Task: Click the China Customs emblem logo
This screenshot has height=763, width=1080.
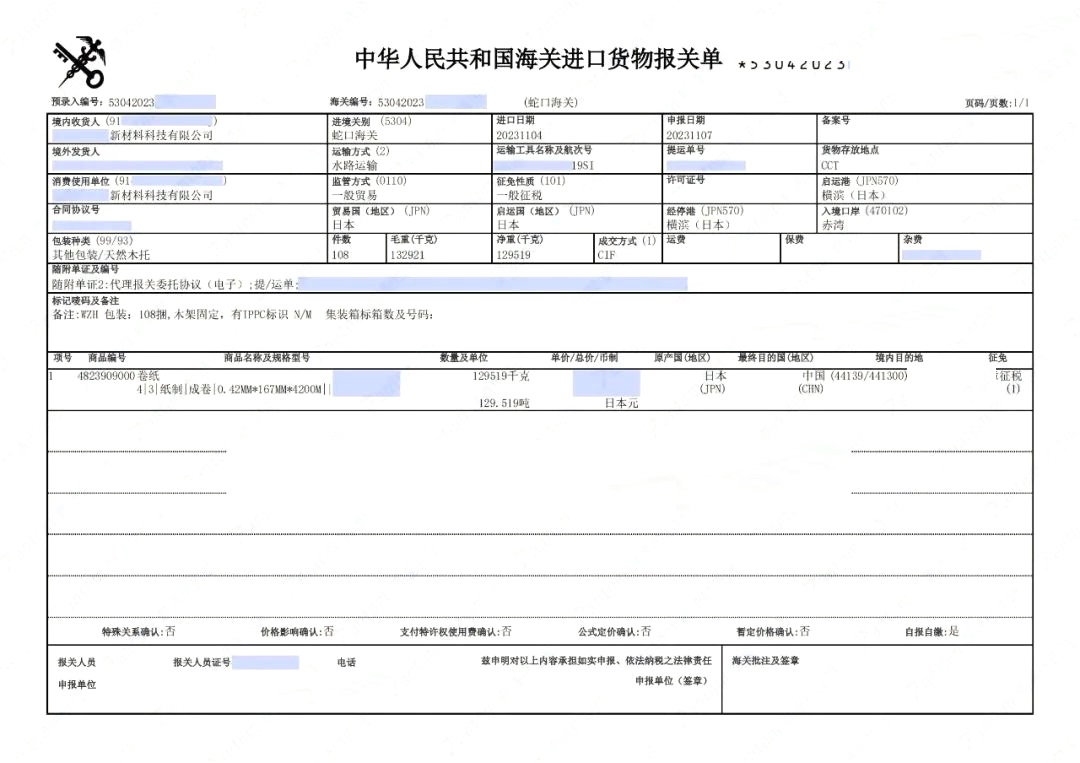Action: tap(80, 62)
